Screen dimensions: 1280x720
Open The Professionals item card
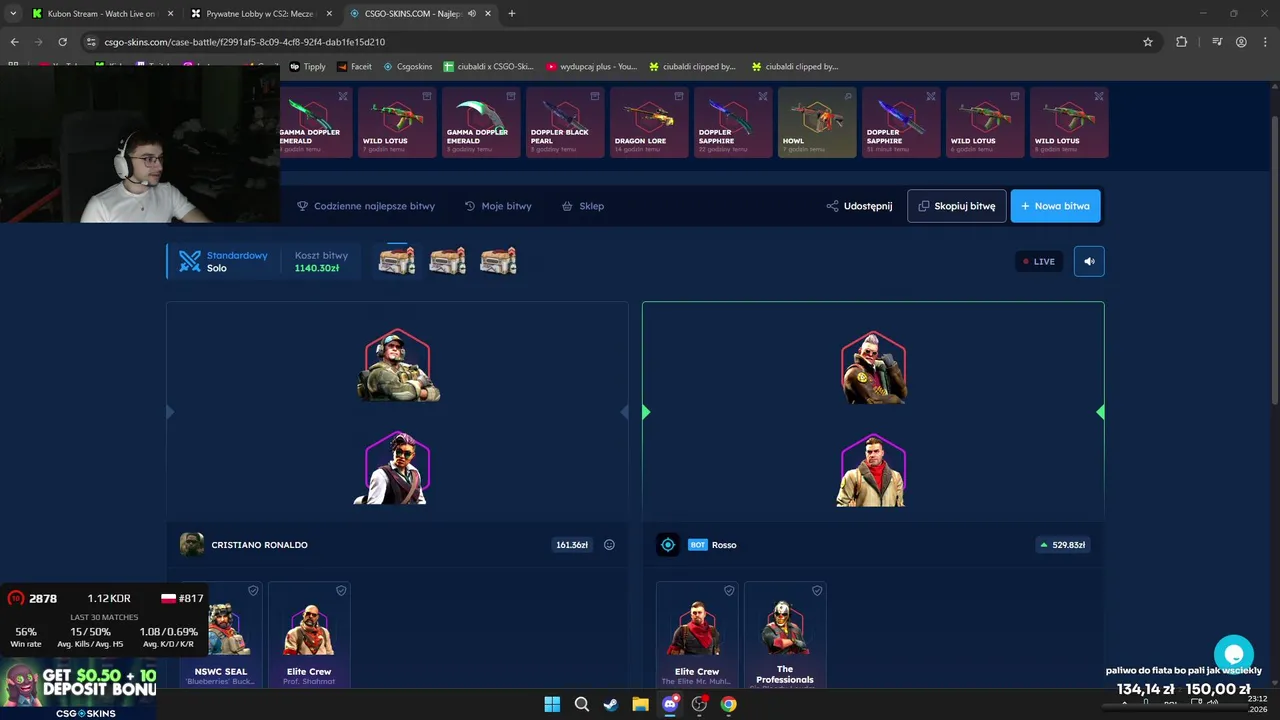coord(785,634)
